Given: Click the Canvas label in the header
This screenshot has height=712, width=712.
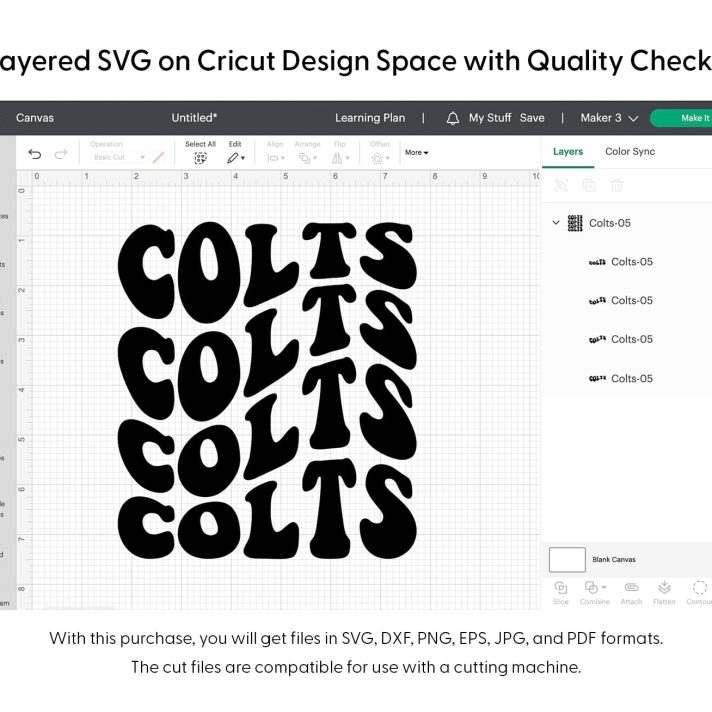Looking at the screenshot, I should (35, 118).
